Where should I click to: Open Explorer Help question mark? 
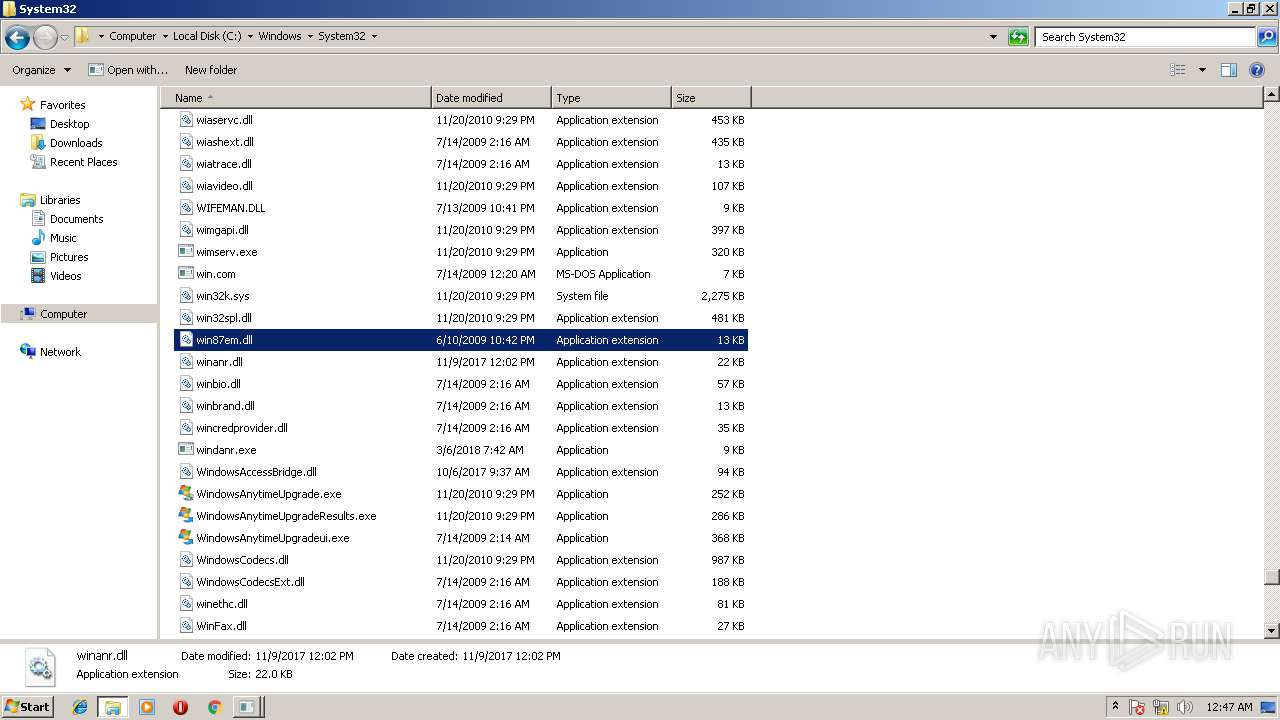point(1257,70)
